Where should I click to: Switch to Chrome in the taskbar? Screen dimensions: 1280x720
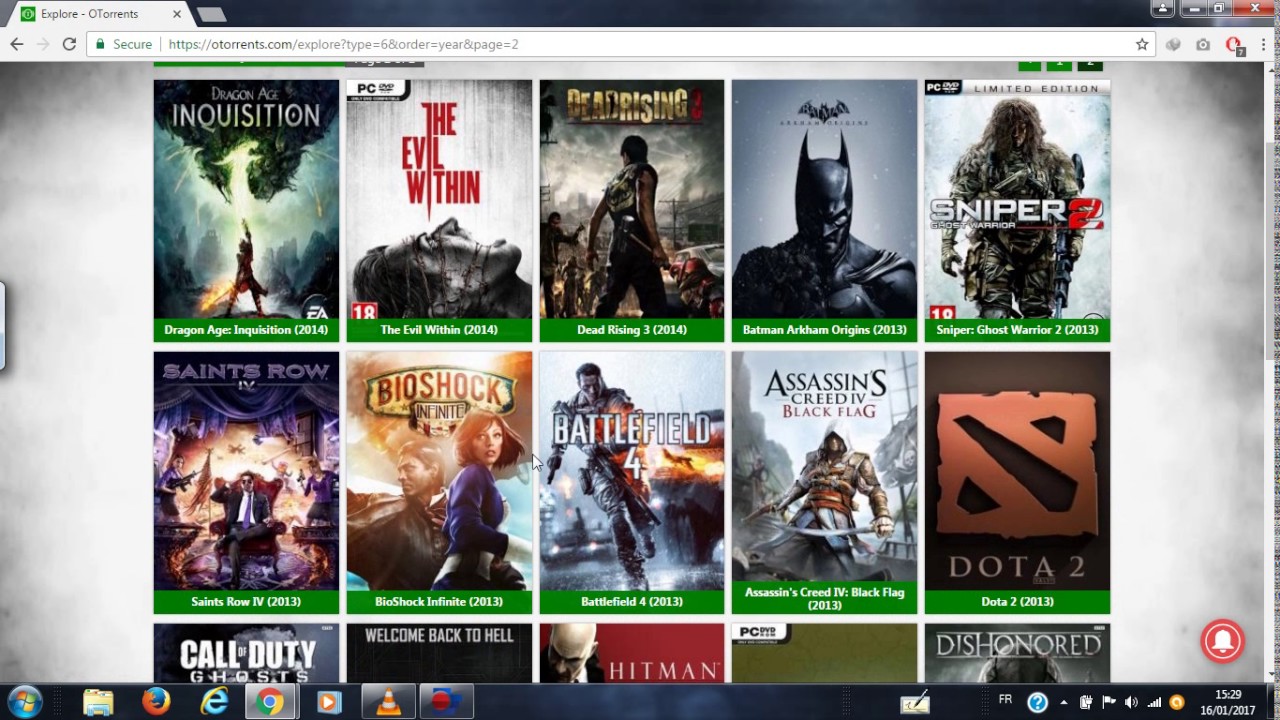point(269,703)
